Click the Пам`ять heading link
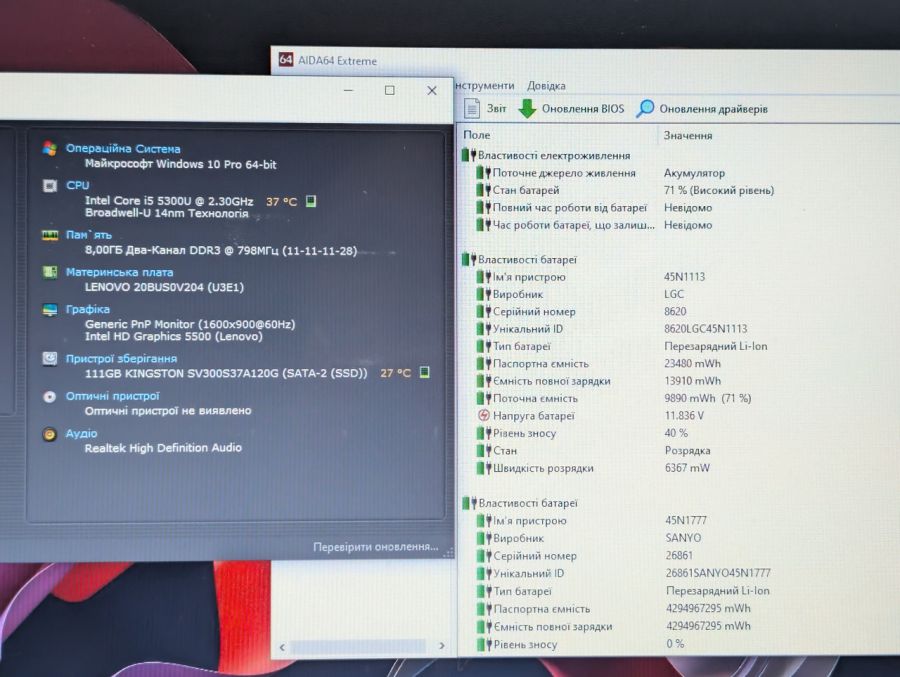900x677 pixels. click(x=88, y=235)
